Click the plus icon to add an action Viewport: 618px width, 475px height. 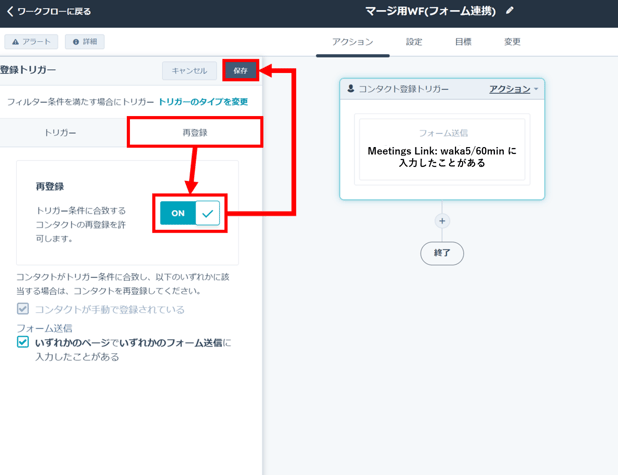(x=442, y=221)
